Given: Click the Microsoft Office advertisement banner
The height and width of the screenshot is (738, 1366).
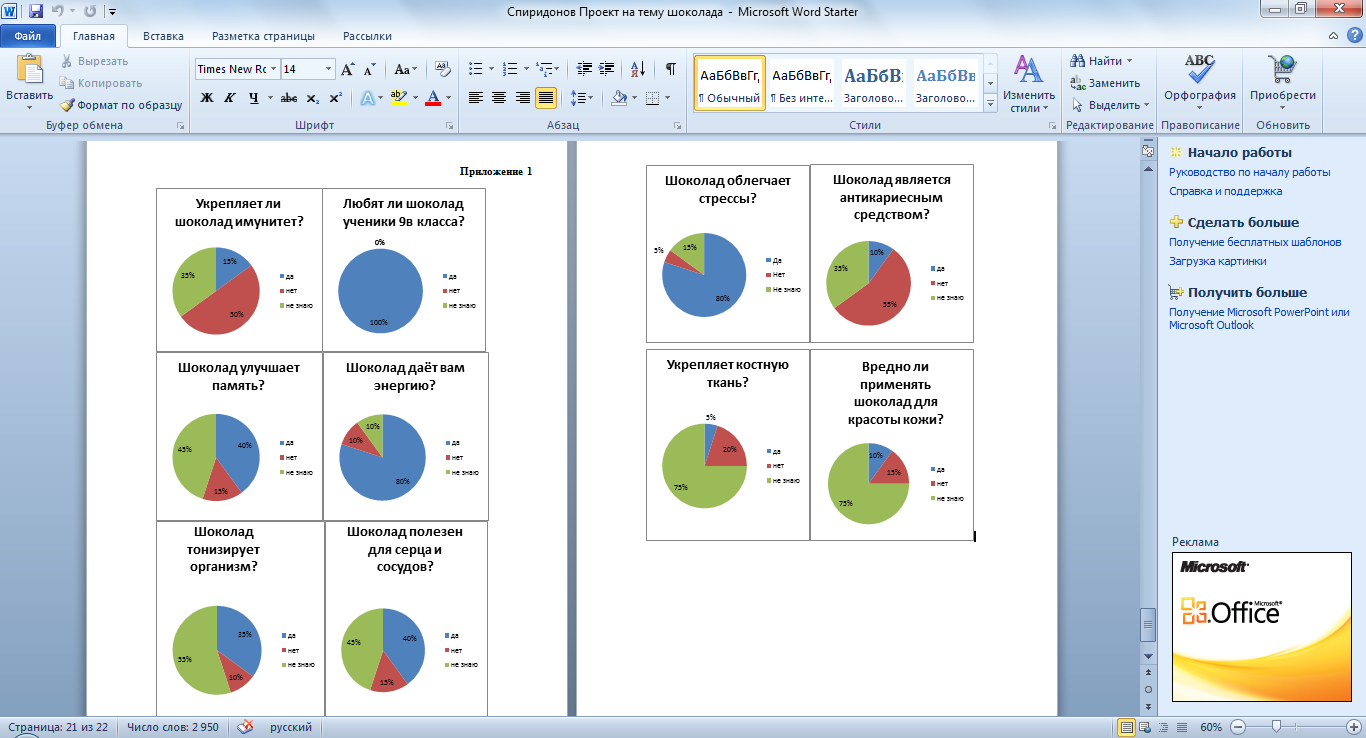Looking at the screenshot, I should pyautogui.click(x=1261, y=626).
